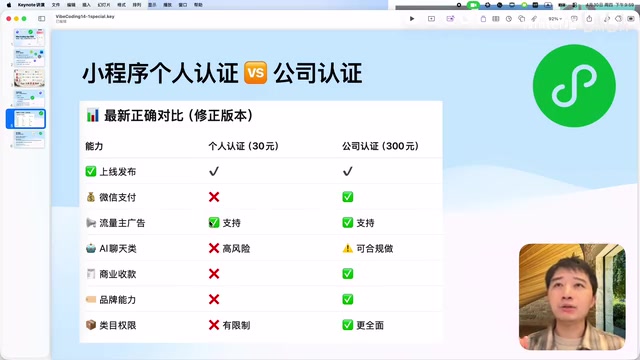Click the 高风险 cell
Viewport: 640px width, 360px height.
229,249
